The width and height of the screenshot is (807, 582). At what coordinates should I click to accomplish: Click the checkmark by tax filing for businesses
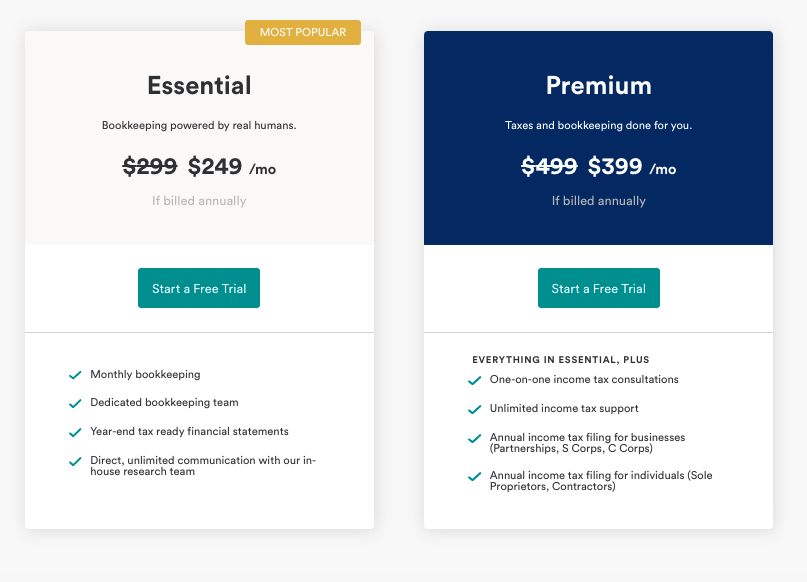point(475,438)
